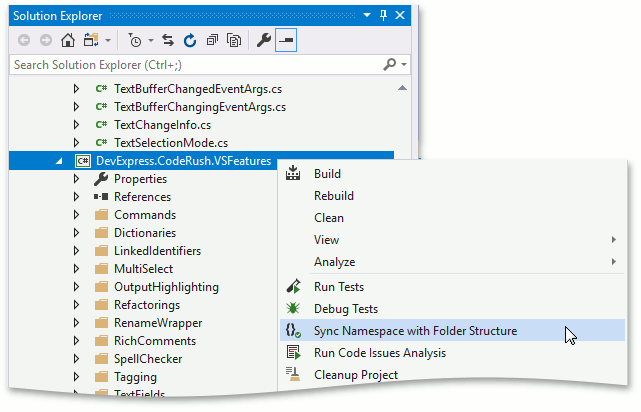
Task: Open the Window Position dropdown in title bar
Action: click(x=367, y=16)
